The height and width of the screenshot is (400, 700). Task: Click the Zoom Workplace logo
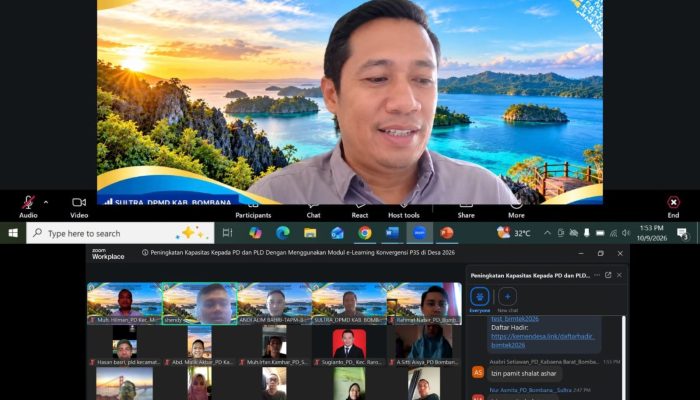108,254
